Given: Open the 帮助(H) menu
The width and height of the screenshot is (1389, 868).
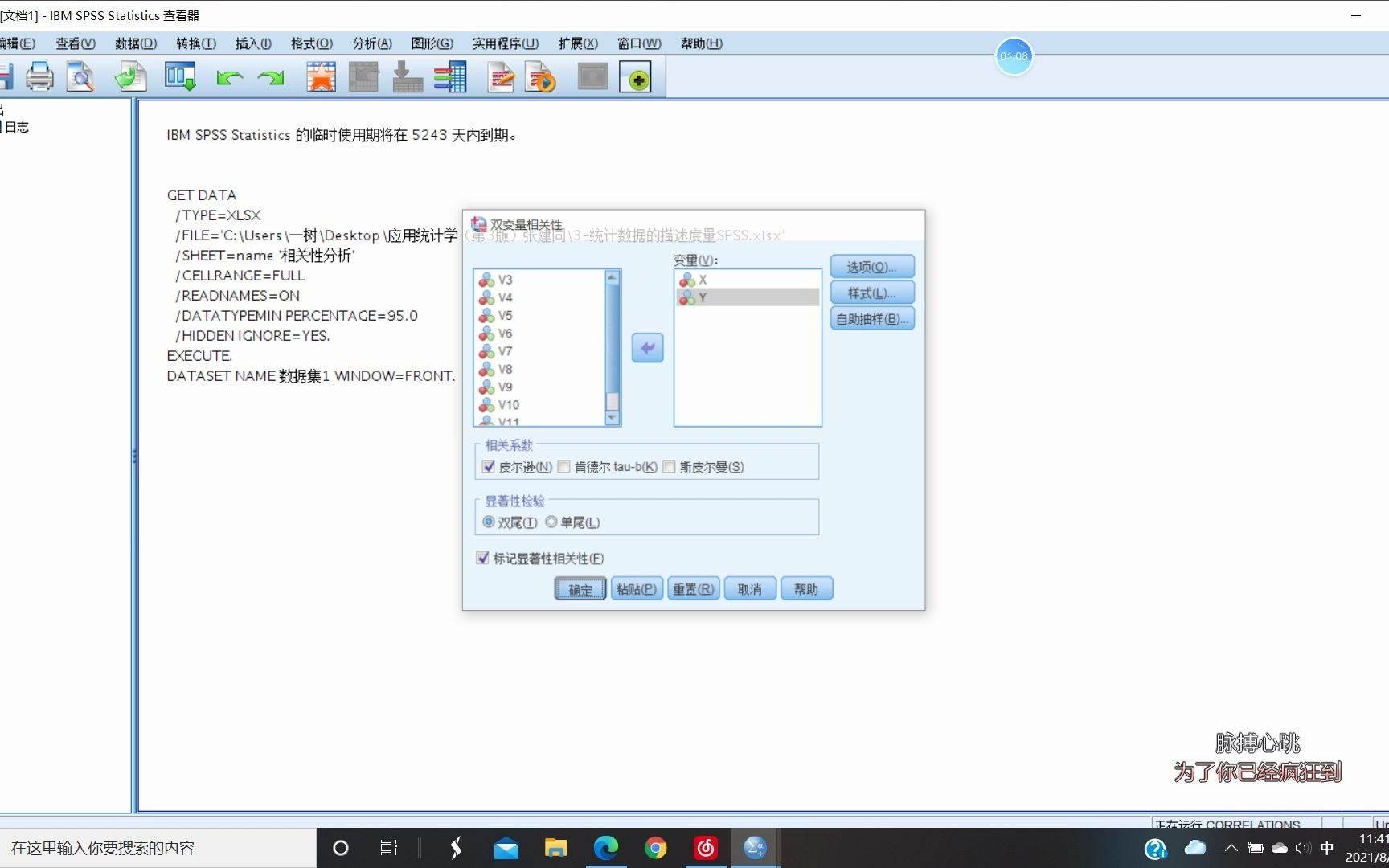Looking at the screenshot, I should coord(701,43).
